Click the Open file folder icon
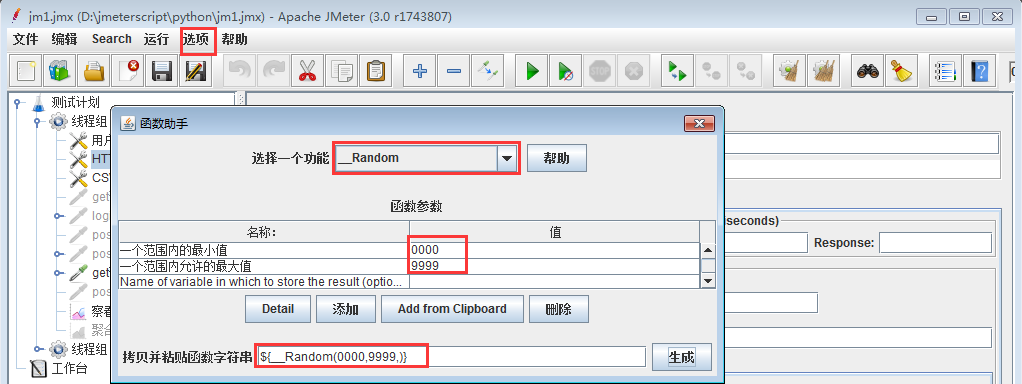Screen dimensions: 1022x384 pos(94,70)
